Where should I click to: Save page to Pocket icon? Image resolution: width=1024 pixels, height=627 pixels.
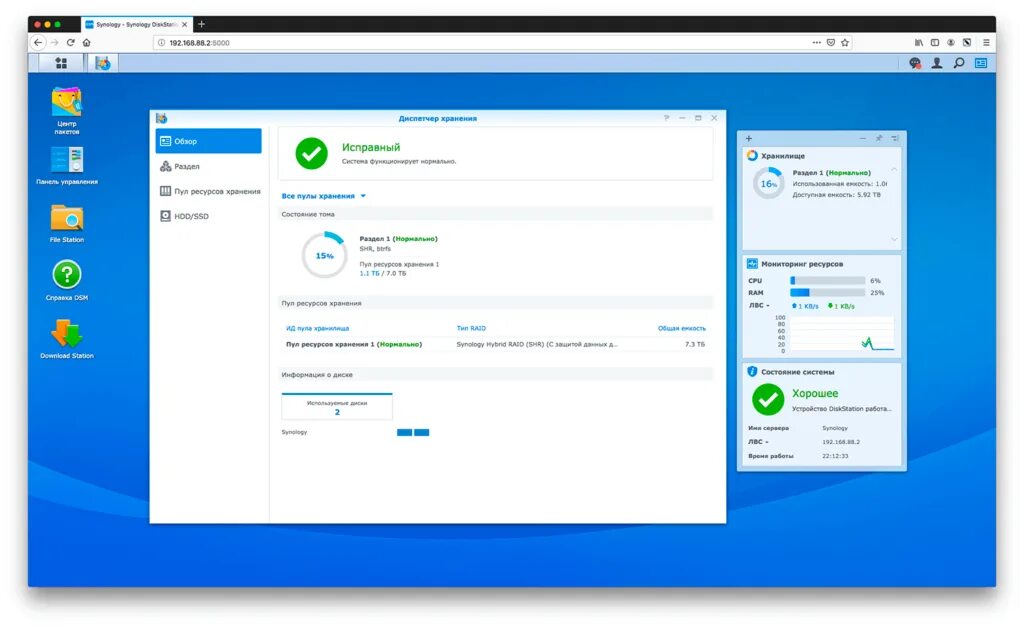(831, 42)
